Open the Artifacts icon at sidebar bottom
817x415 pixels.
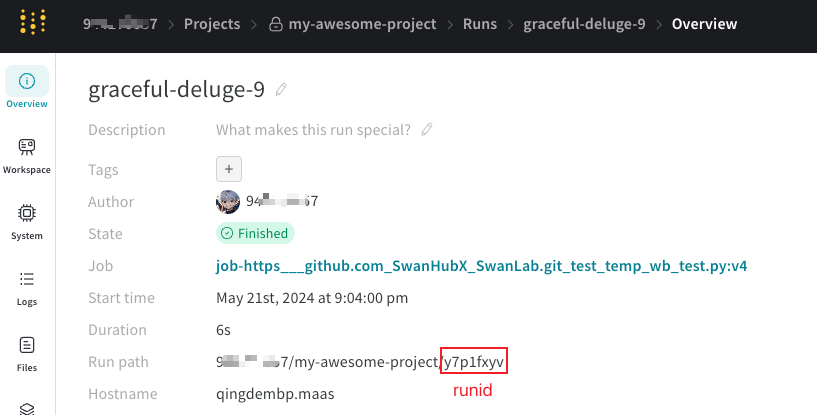click(x=27, y=407)
